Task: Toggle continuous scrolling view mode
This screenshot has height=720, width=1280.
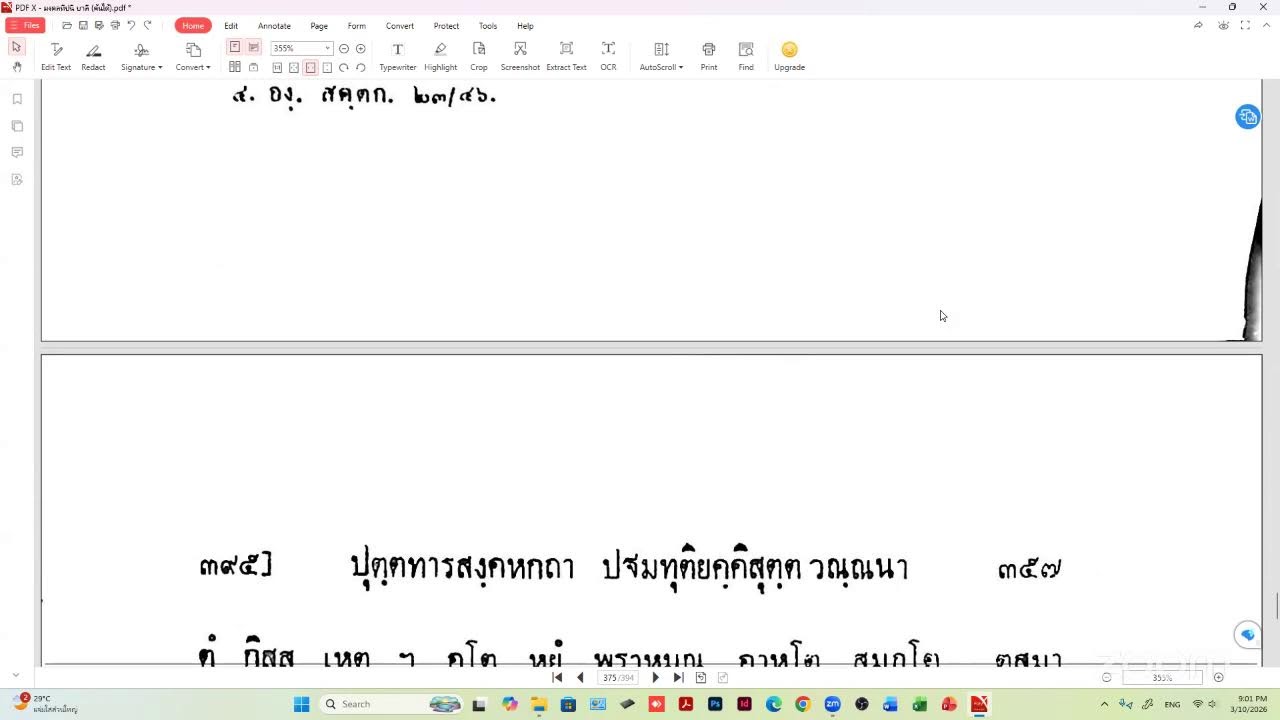Action: click(253, 47)
